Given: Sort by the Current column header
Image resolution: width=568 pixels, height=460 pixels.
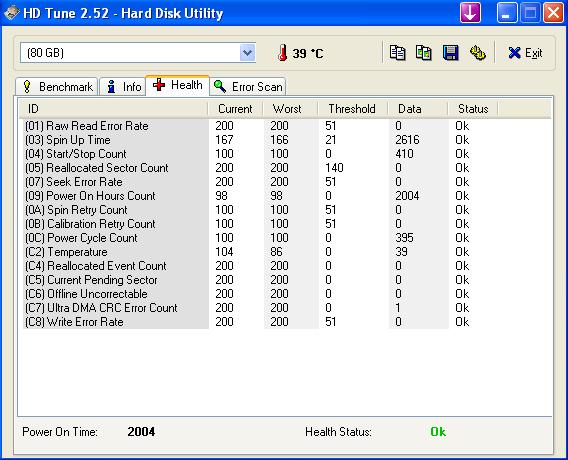Looking at the screenshot, I should (x=235, y=109).
